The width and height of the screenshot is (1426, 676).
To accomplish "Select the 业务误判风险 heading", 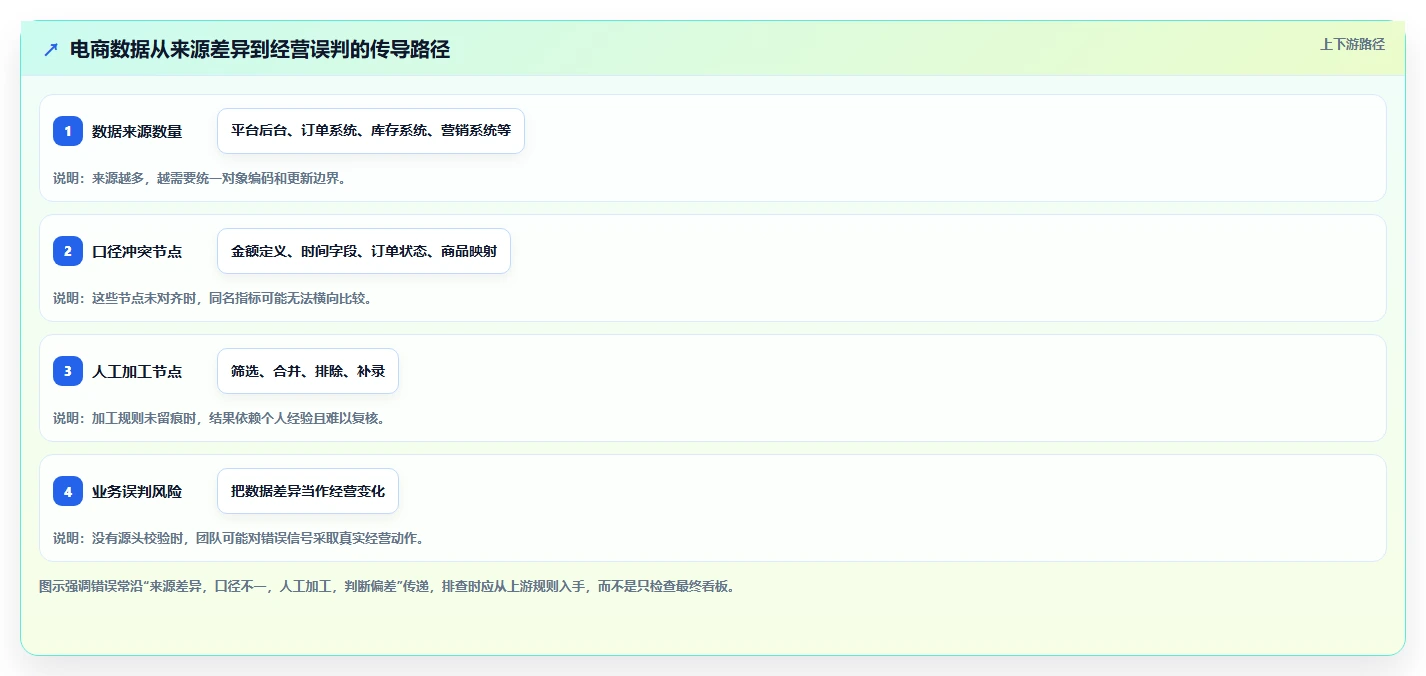I will tap(137, 491).
